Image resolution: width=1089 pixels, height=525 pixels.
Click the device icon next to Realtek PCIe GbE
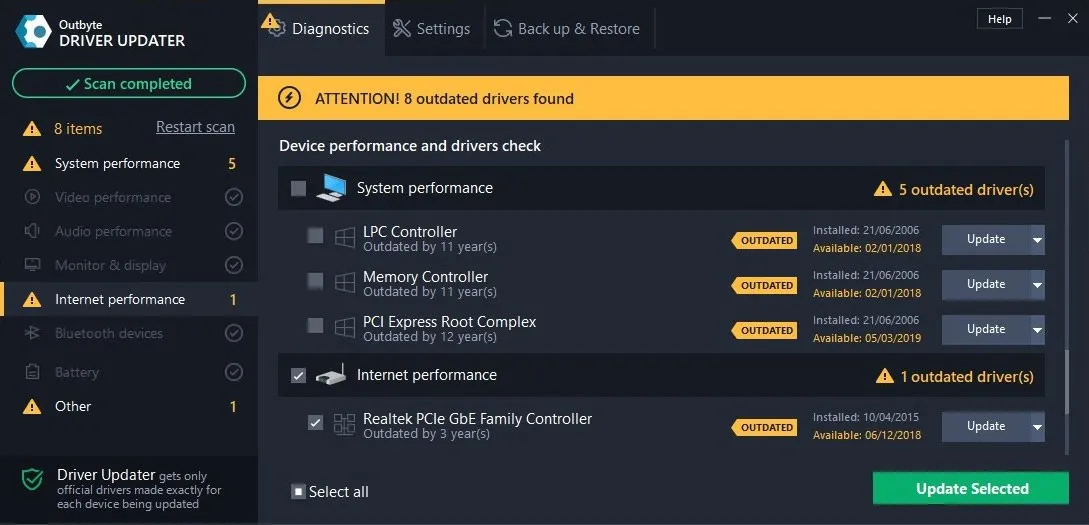[344, 424]
